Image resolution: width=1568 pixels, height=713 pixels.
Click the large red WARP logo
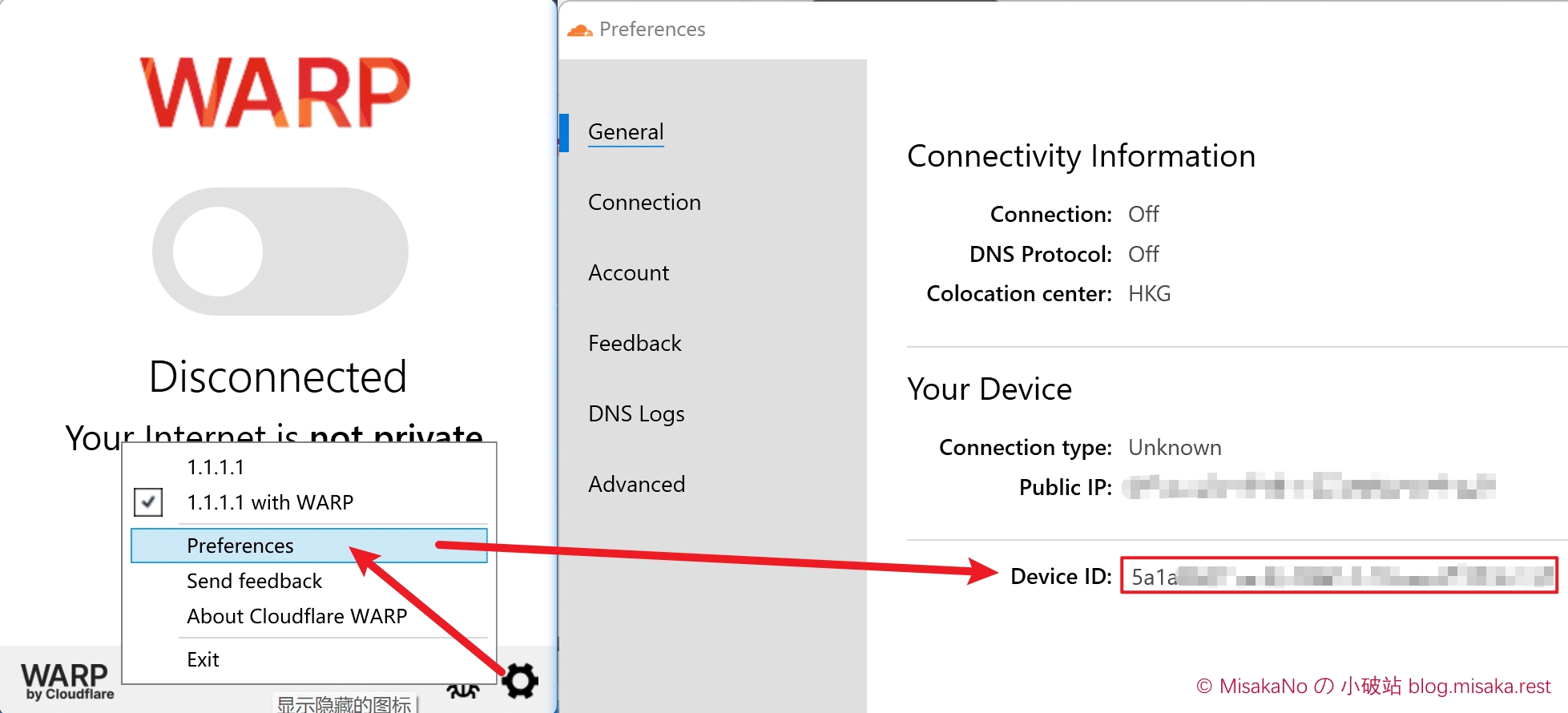coord(275,93)
